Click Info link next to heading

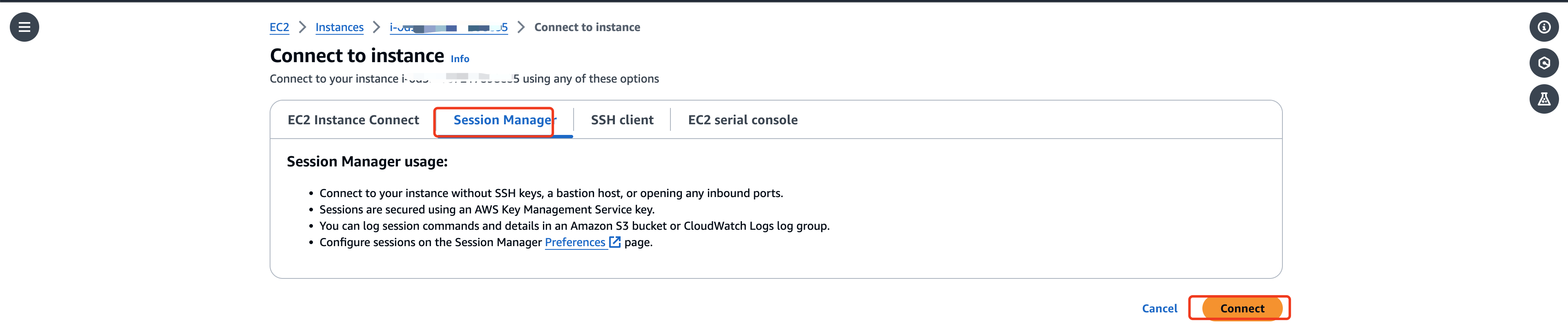(x=460, y=58)
